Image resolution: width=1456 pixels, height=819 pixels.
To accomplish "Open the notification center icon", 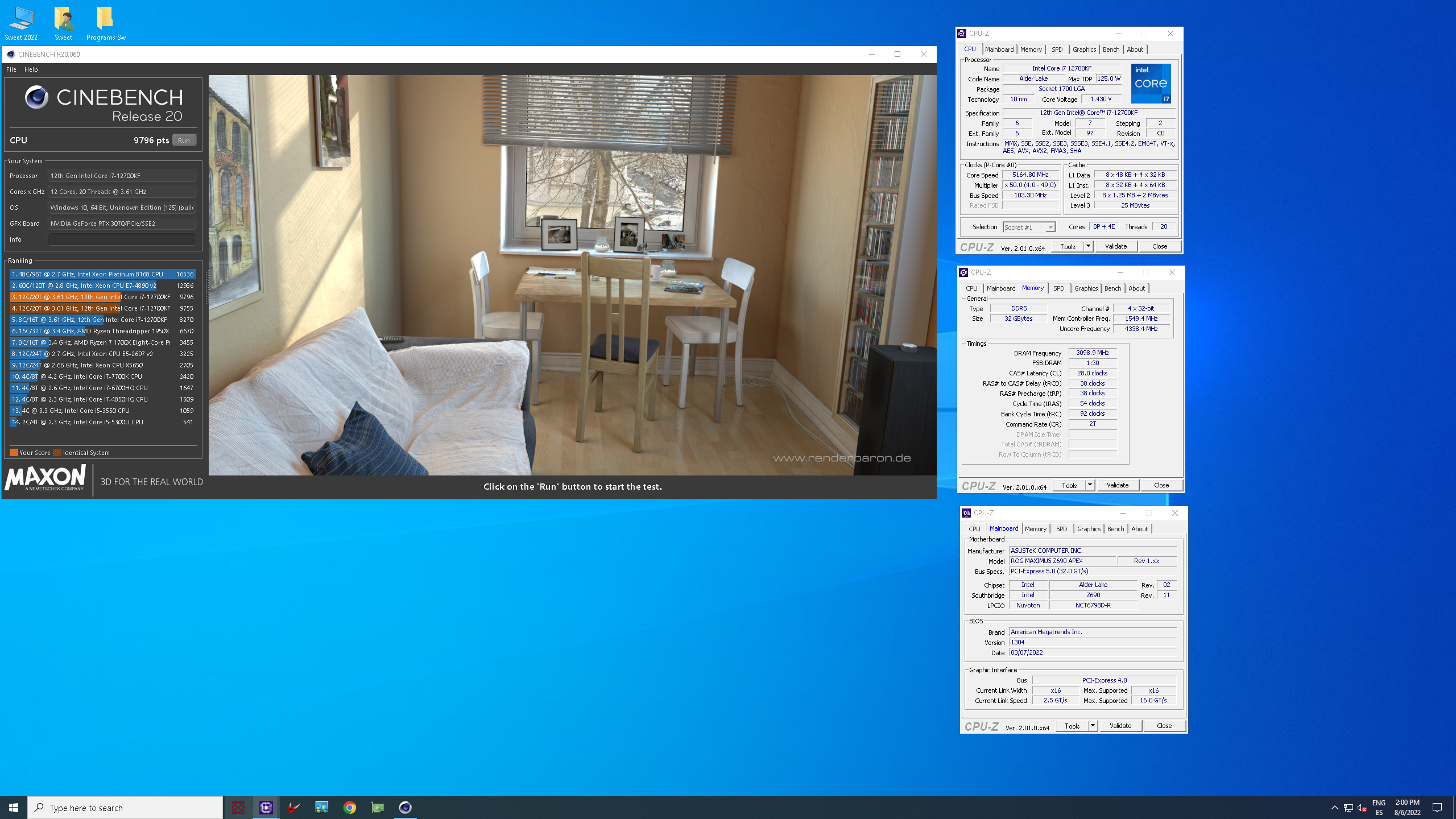I will point(1437,807).
